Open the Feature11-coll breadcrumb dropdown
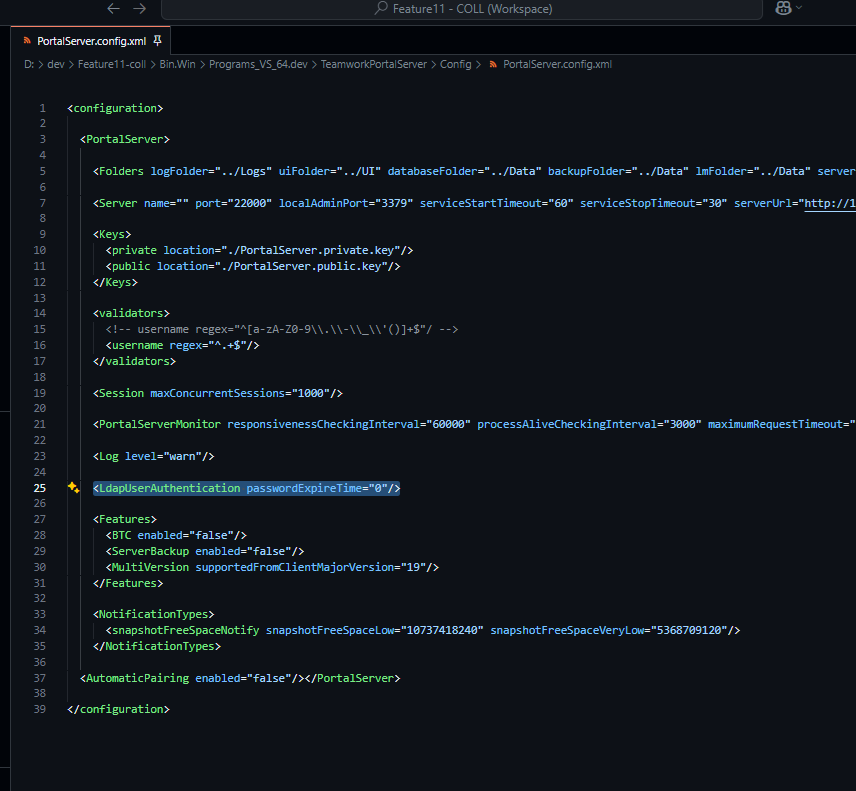The image size is (856, 791). pyautogui.click(x=111, y=64)
